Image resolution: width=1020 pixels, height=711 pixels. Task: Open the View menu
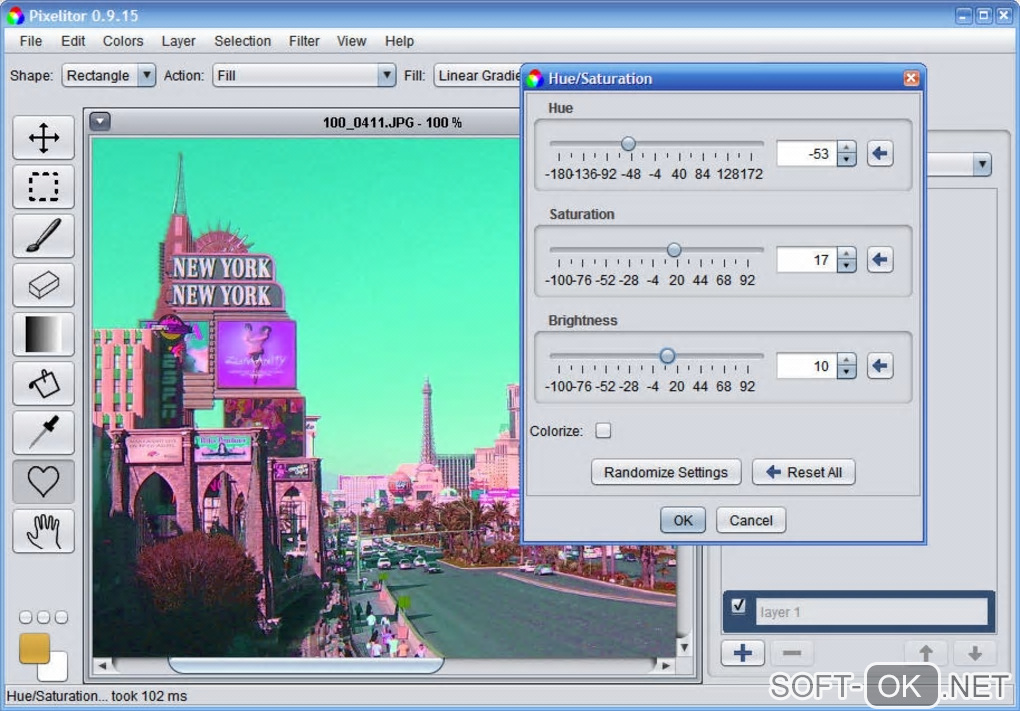coord(351,41)
